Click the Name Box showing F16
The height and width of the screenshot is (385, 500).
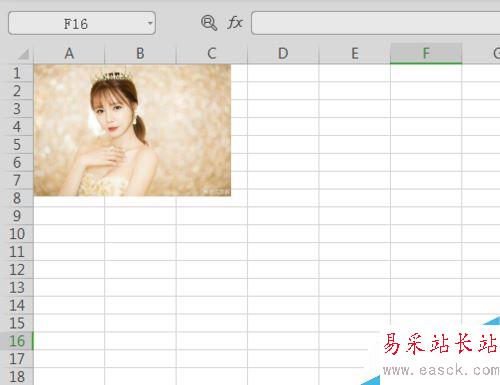pyautogui.click(x=82, y=23)
